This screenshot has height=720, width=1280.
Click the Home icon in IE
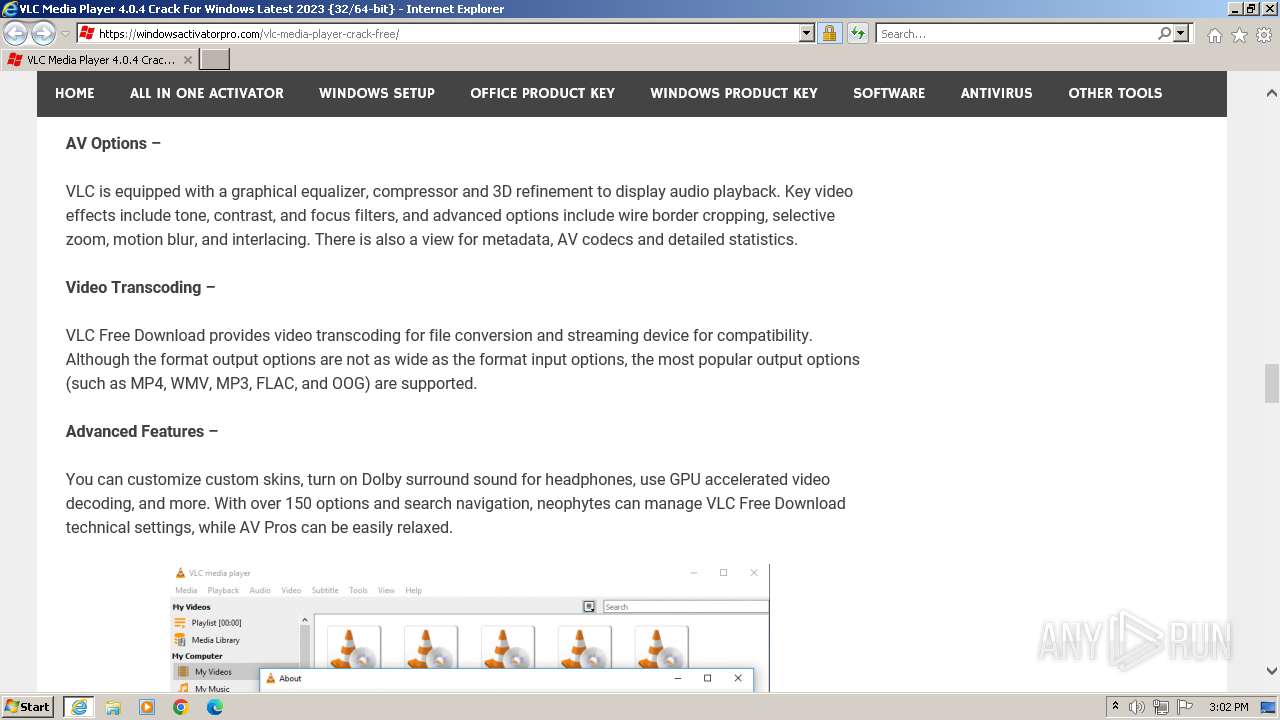[1214, 35]
